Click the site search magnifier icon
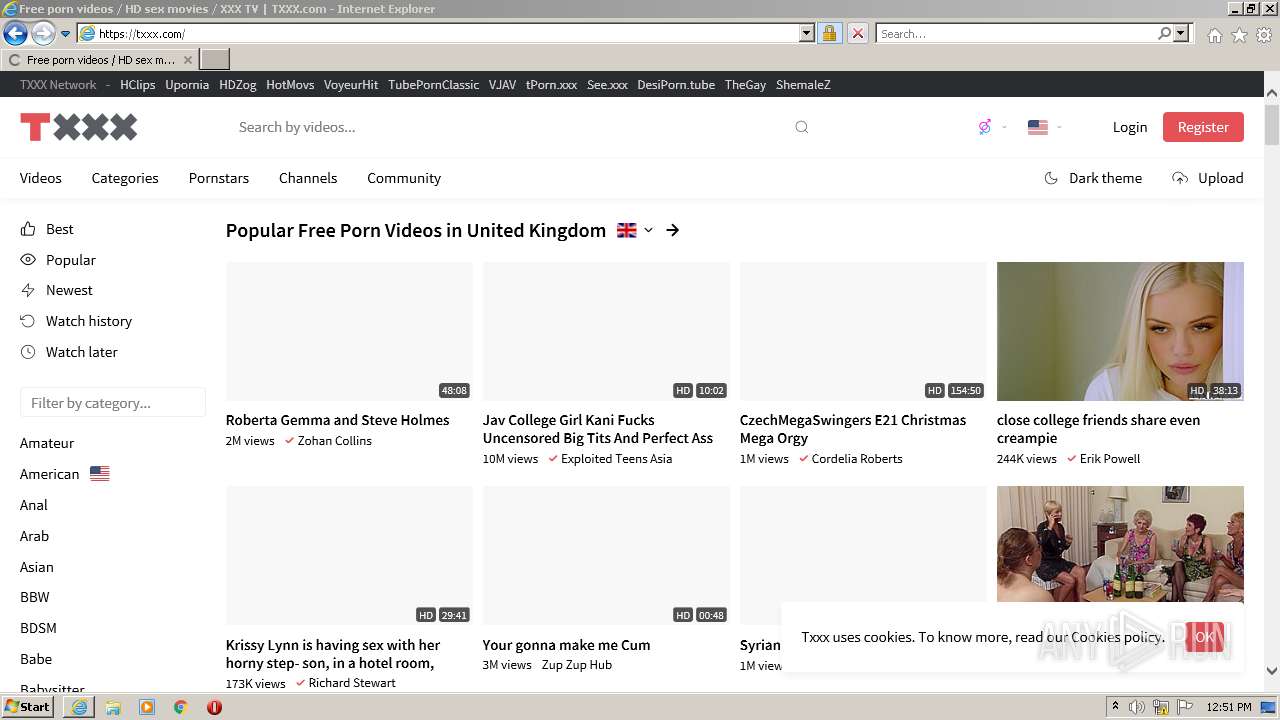The image size is (1280, 720). (x=802, y=127)
